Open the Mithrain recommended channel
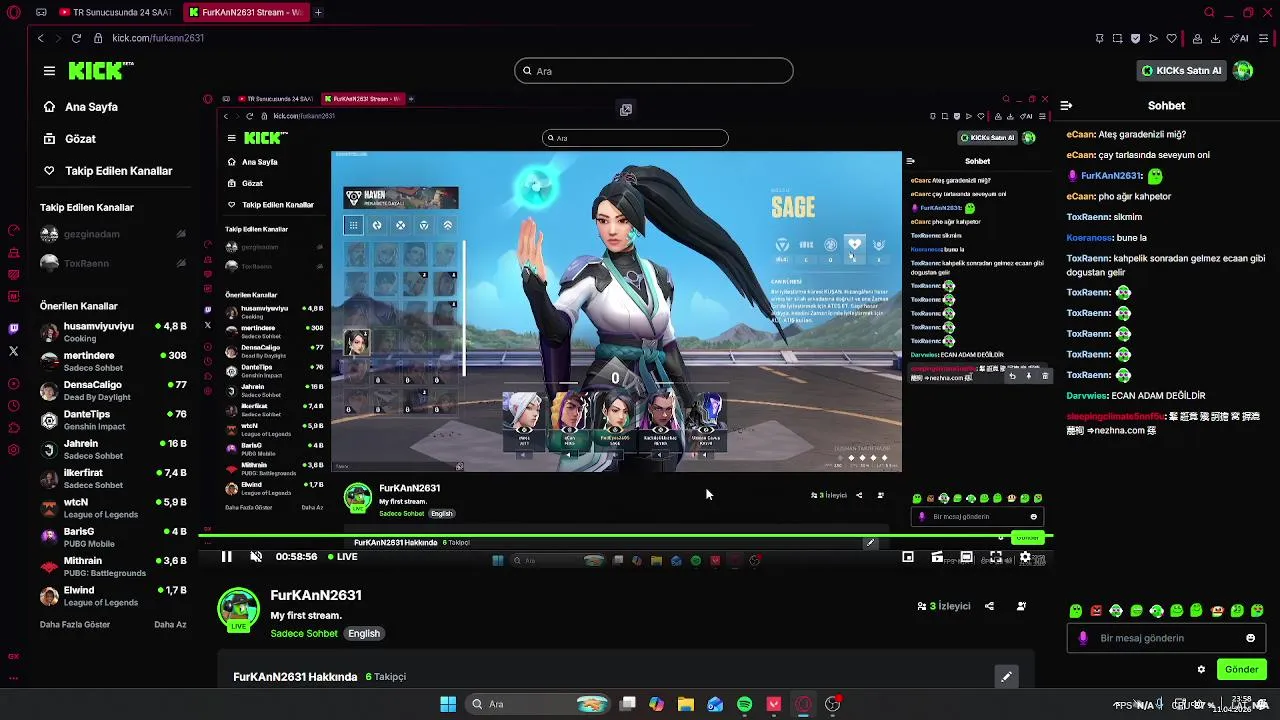 [113, 566]
